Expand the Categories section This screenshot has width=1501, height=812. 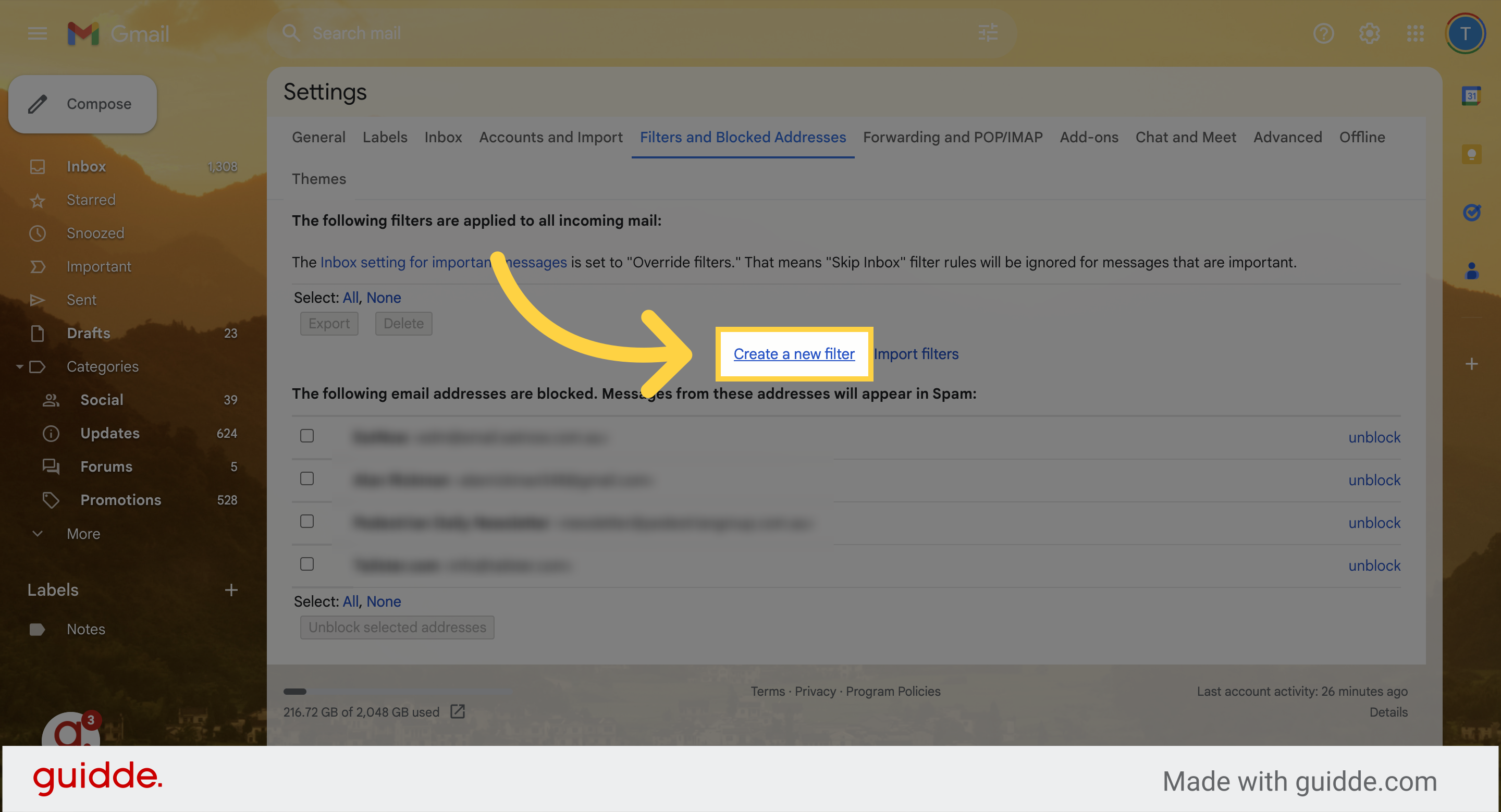pyautogui.click(x=18, y=366)
